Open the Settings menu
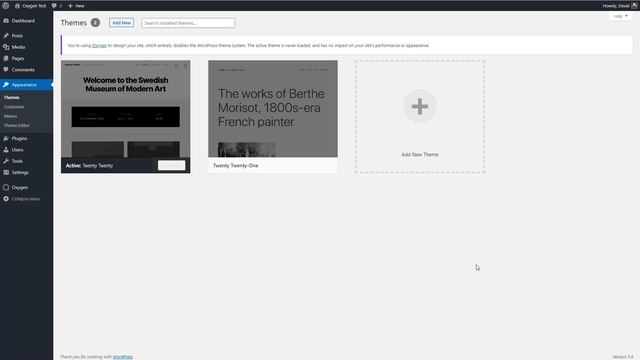Screen dimensions: 640x360 20,173
